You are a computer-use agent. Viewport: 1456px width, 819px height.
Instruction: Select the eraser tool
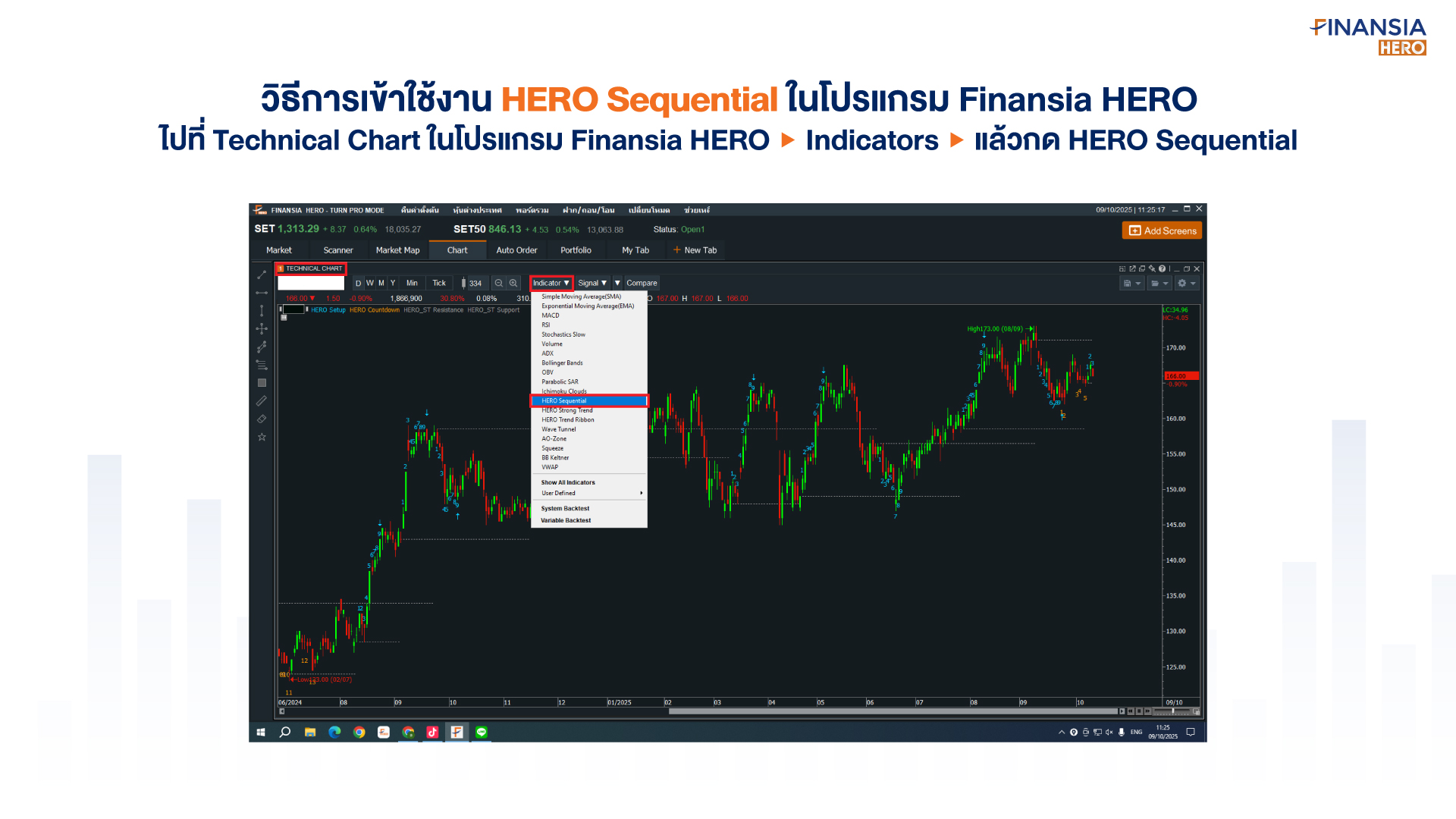click(x=262, y=419)
